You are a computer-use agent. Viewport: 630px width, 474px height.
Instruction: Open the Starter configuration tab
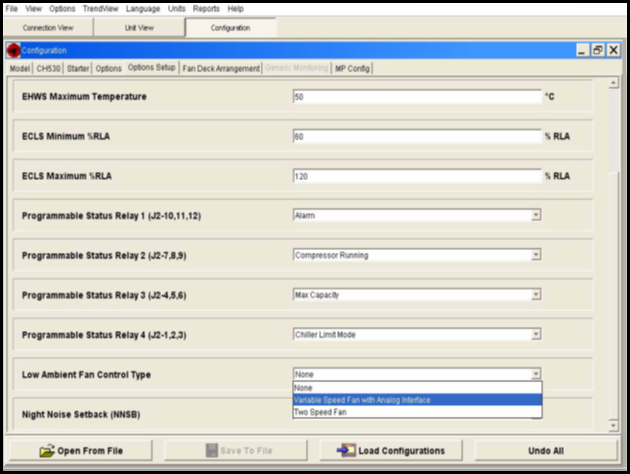78,68
